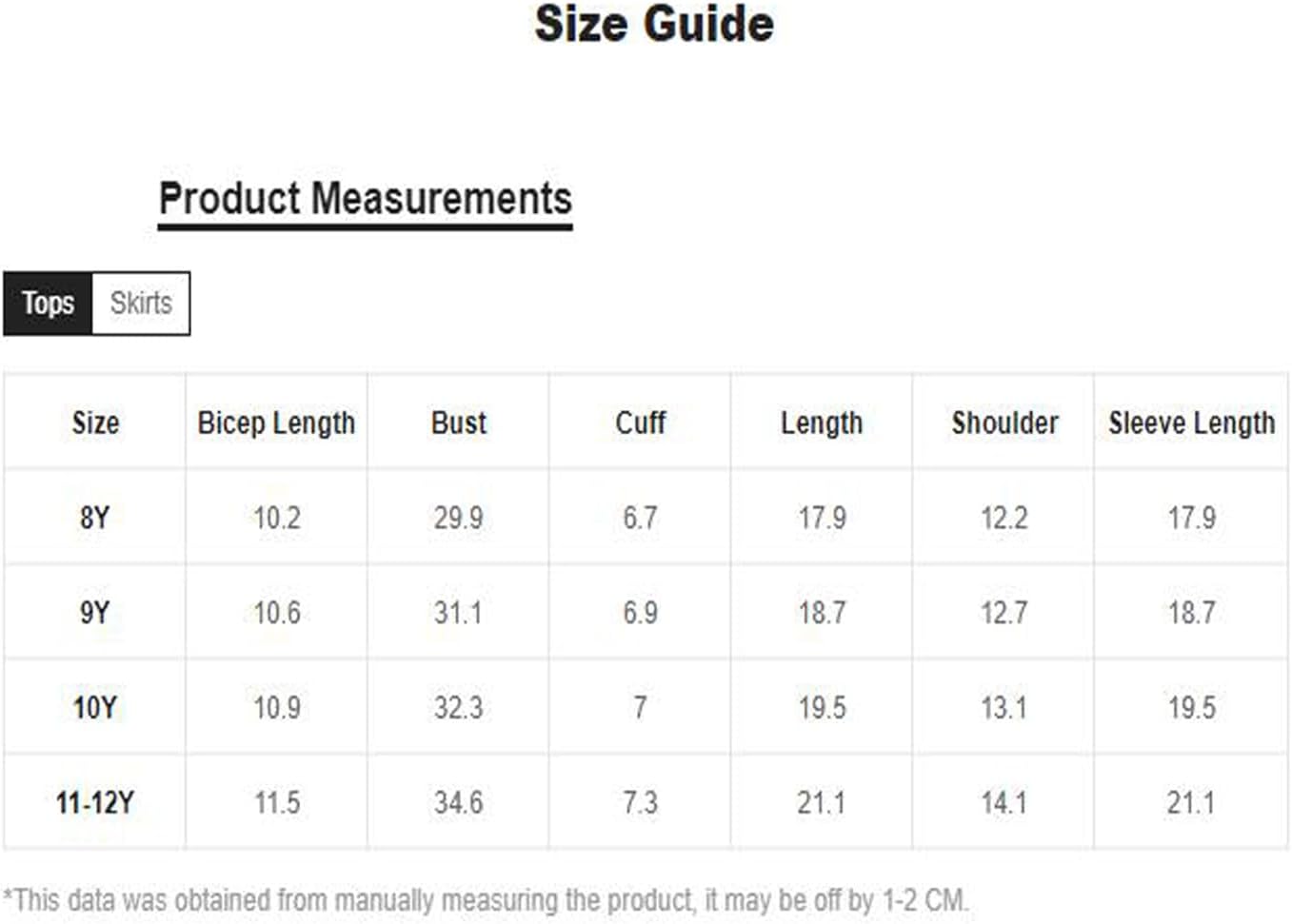Click the Shoulder column header
Viewport: 1292px width, 924px height.
(x=1004, y=423)
